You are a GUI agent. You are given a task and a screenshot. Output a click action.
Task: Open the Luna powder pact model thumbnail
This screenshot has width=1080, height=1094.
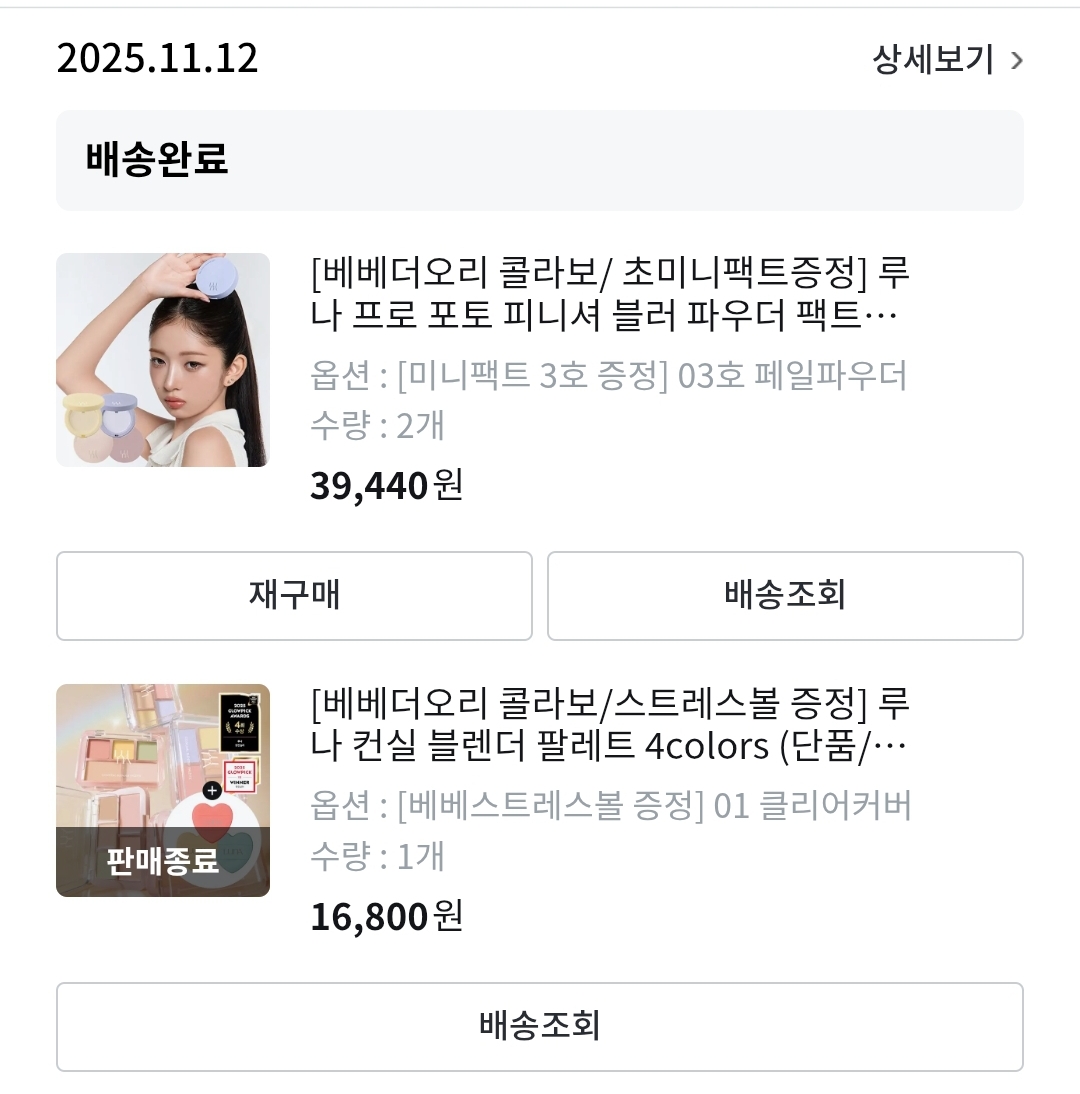point(163,360)
